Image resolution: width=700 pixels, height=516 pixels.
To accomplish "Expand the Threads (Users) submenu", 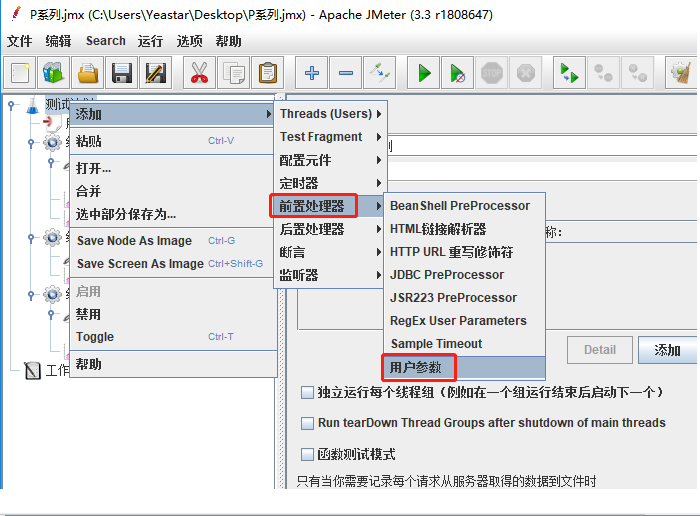I will [x=330, y=114].
